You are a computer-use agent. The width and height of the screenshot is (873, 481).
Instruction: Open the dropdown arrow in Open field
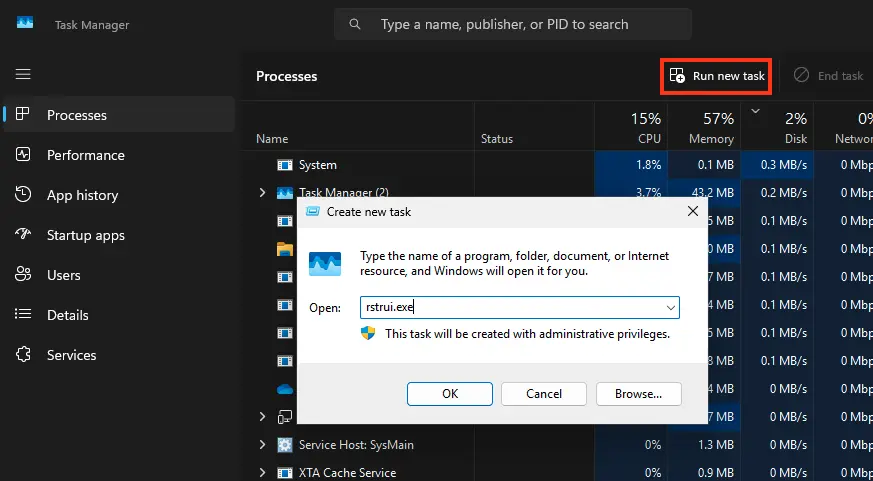(x=670, y=308)
